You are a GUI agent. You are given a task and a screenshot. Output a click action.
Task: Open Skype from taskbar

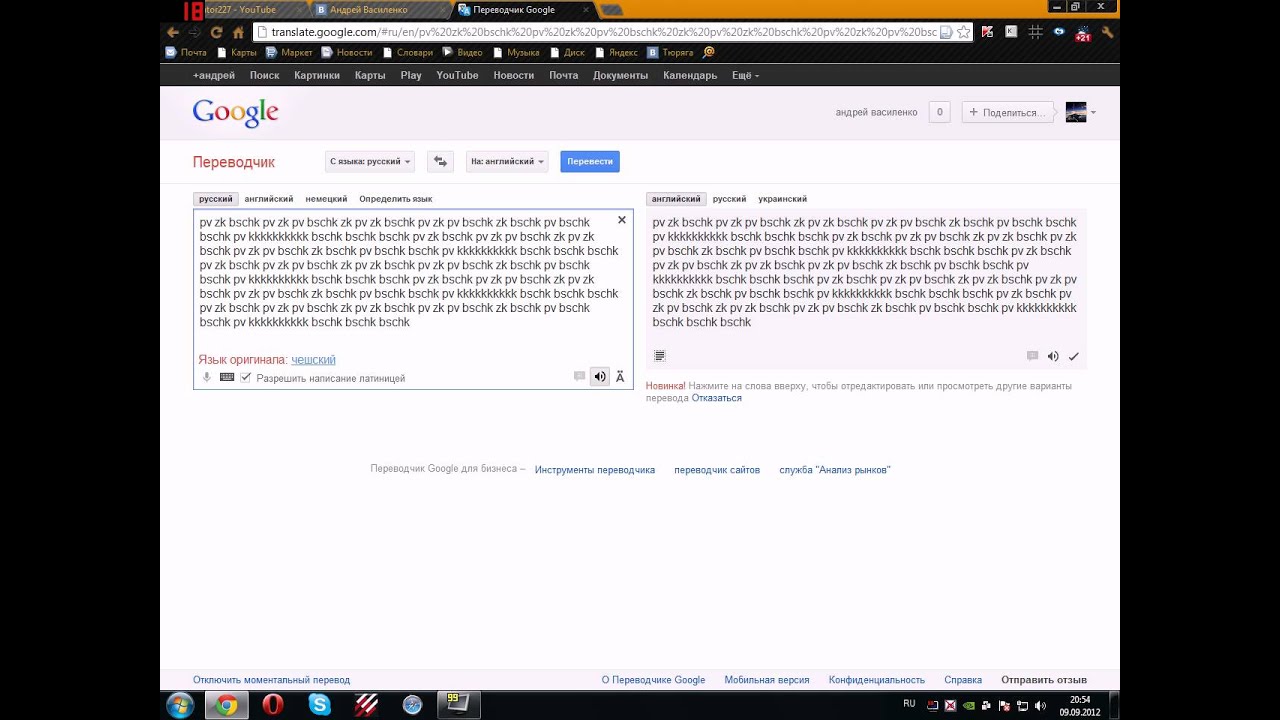click(319, 705)
